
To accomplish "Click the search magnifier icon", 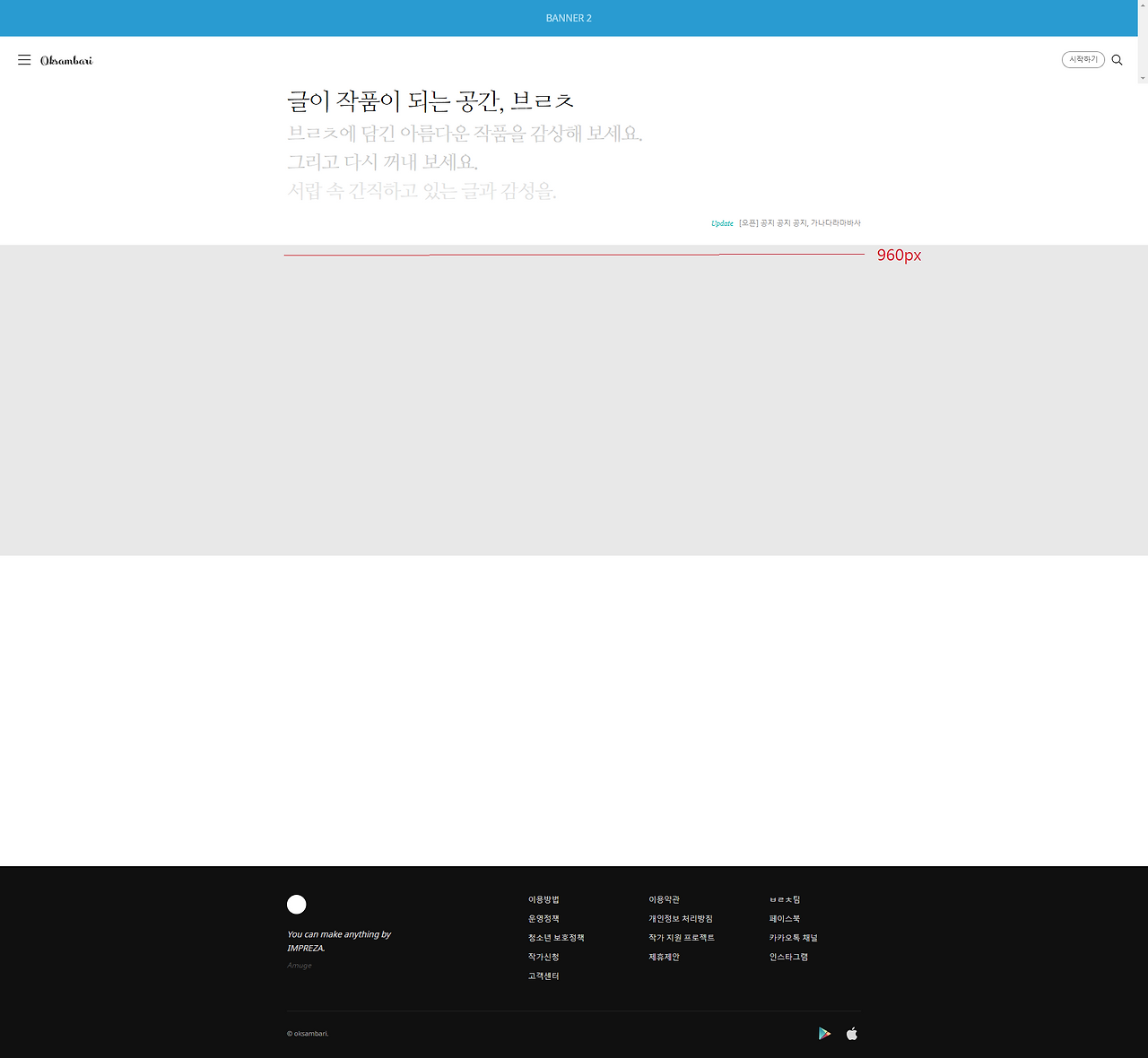I will coord(1117,59).
